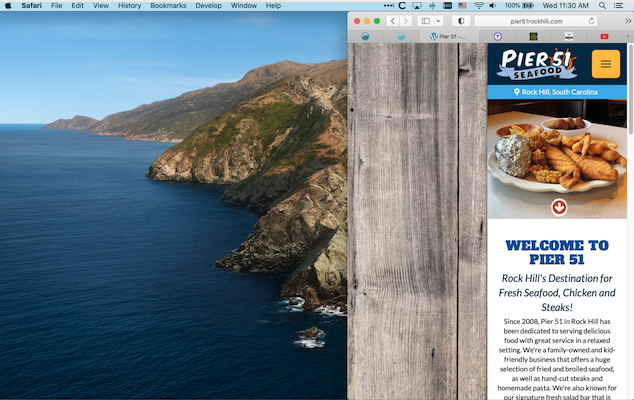Click the pier51rockhill.com address field

coord(536,21)
